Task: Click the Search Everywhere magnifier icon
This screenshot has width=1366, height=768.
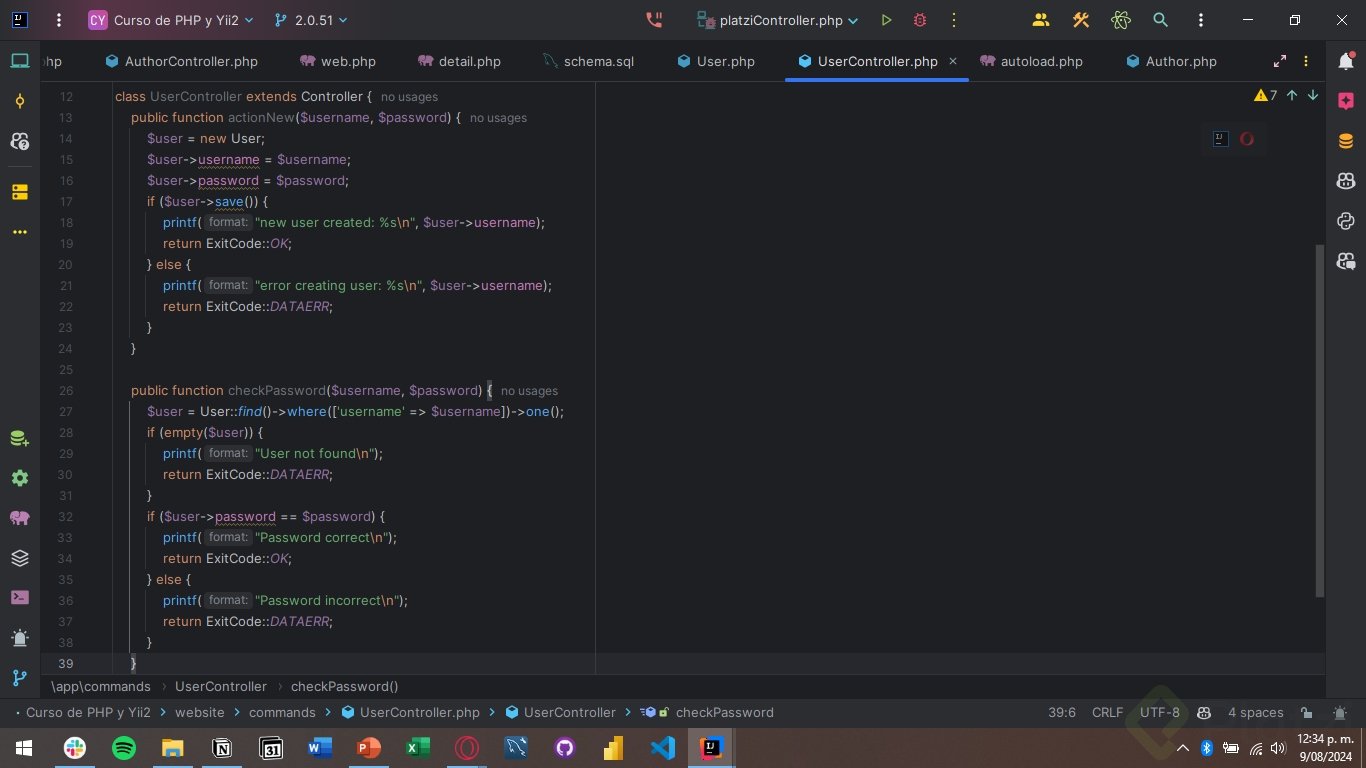Action: 1160,20
